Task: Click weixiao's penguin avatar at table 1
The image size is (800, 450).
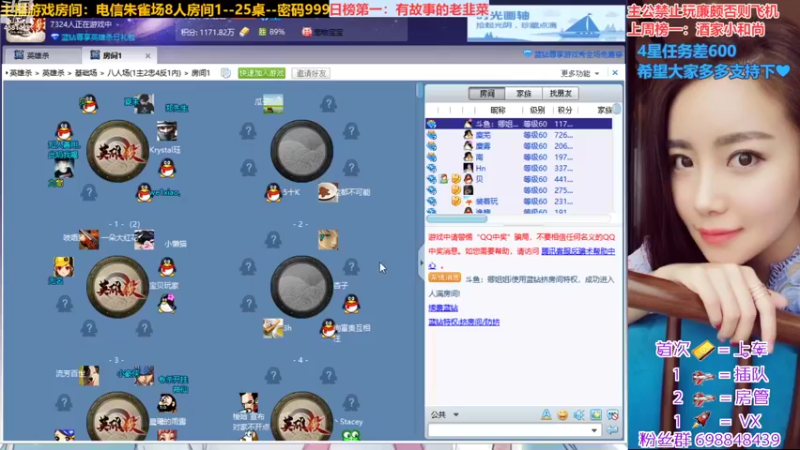Action: point(144,193)
